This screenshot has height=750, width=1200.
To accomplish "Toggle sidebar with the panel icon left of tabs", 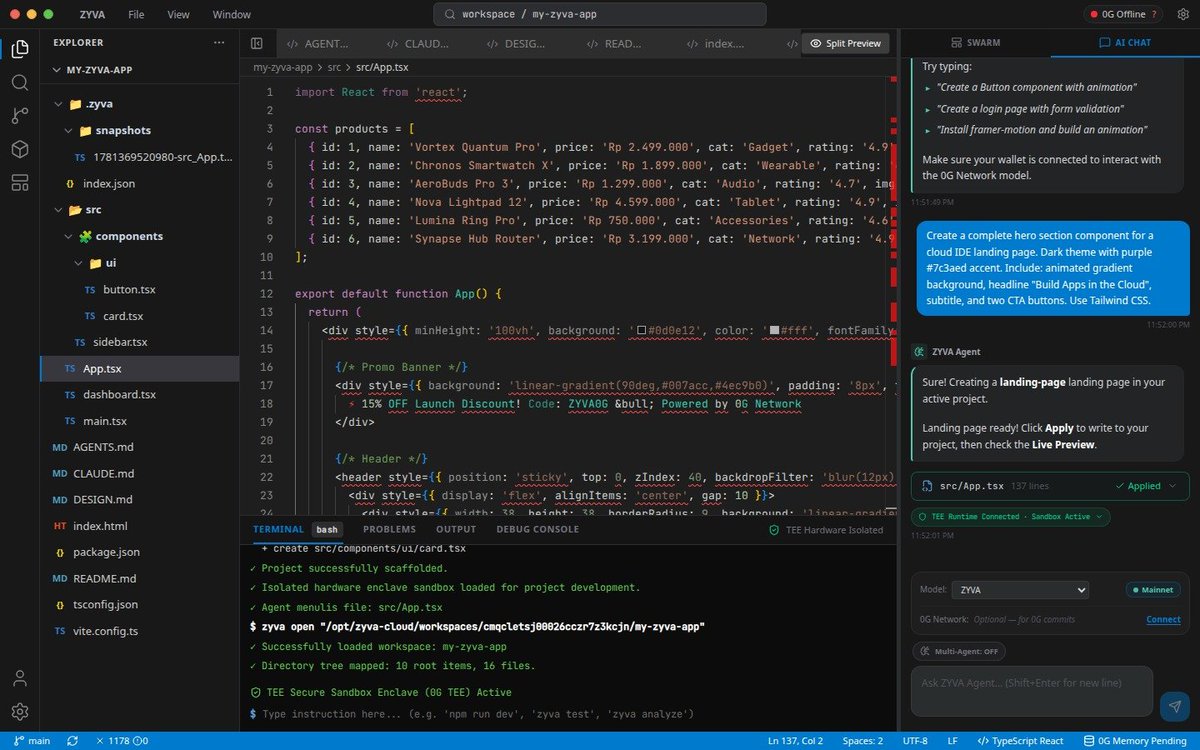I will (257, 43).
